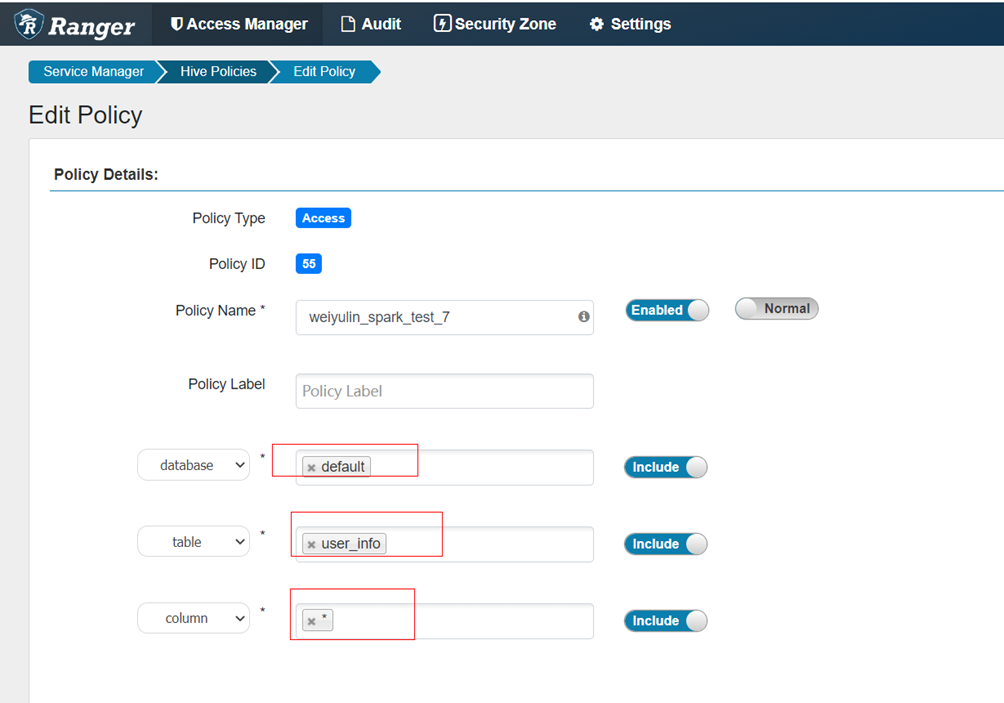This screenshot has height=703, width=1004.
Task: Navigate to Hive Policies breadcrumb
Action: (218, 72)
